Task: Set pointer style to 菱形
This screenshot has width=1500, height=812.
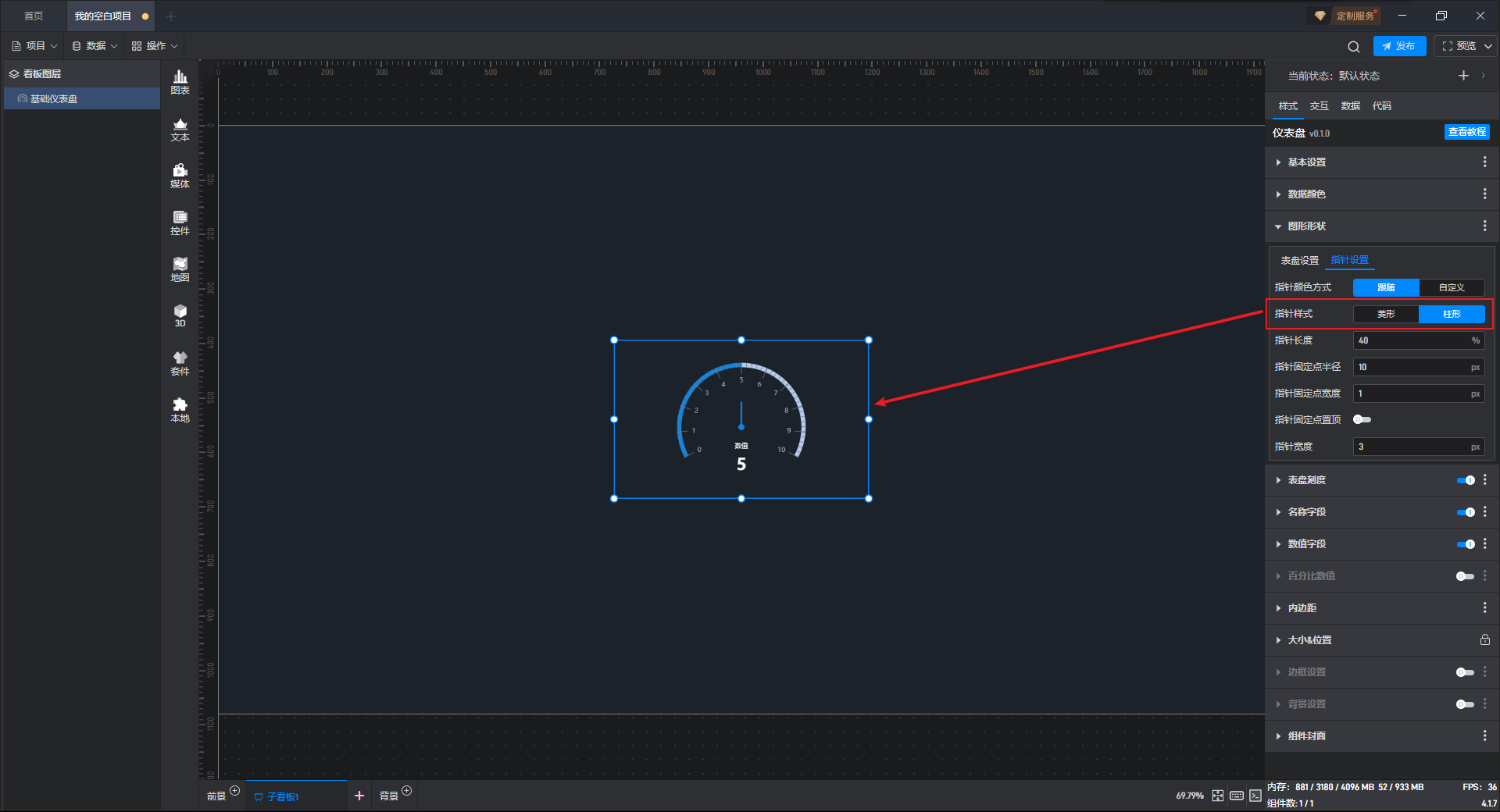Action: tap(1386, 314)
